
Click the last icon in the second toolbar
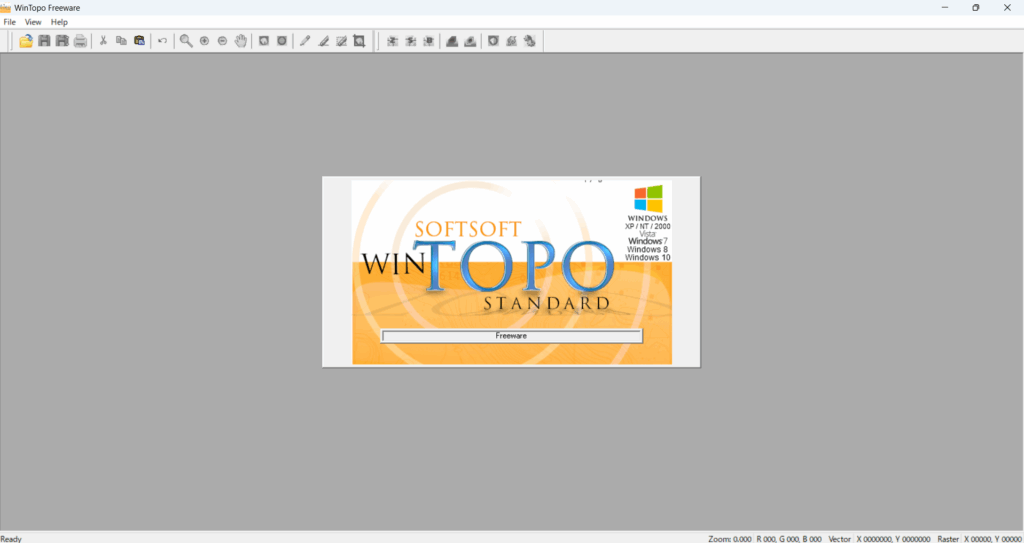click(530, 41)
